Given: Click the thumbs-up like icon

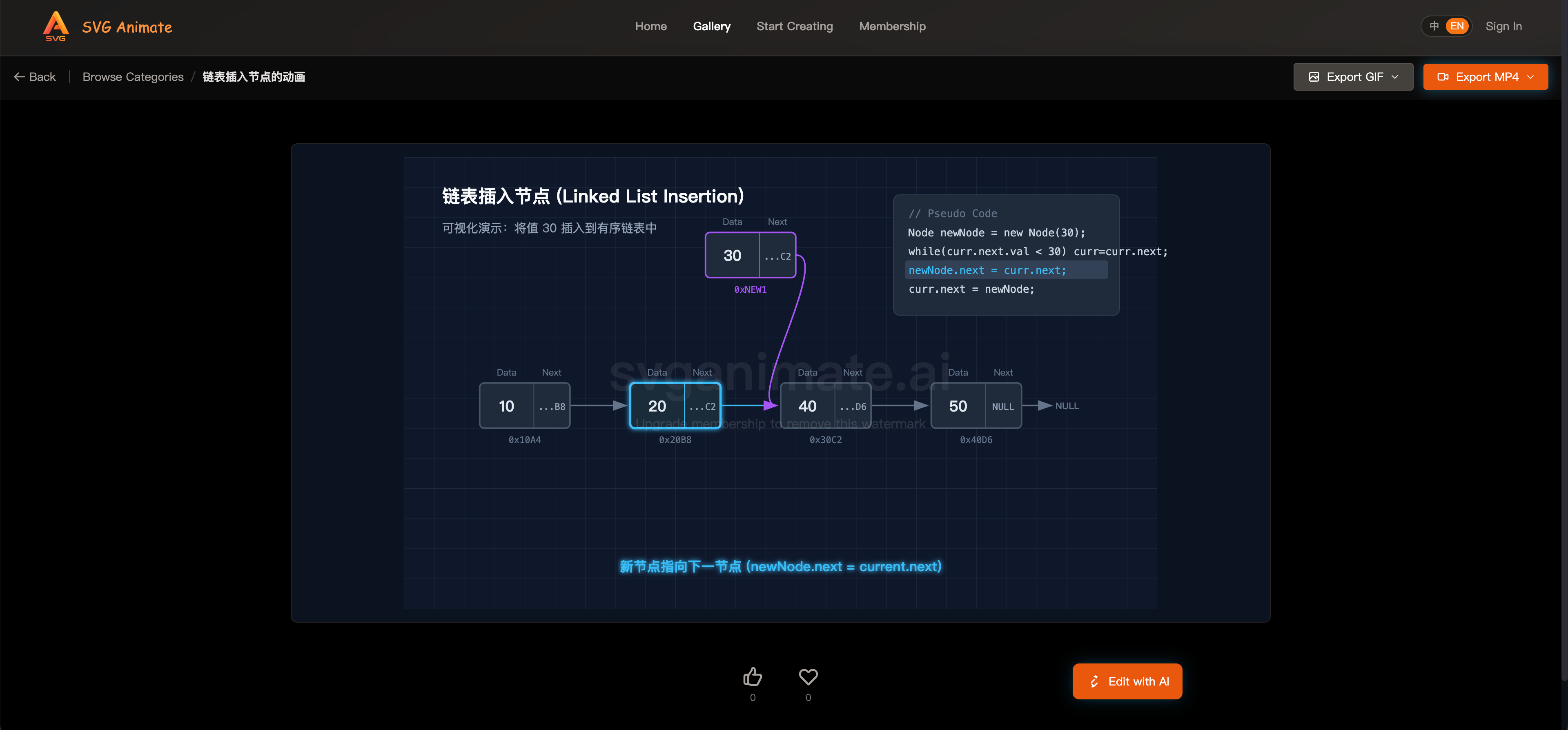Looking at the screenshot, I should [x=752, y=676].
